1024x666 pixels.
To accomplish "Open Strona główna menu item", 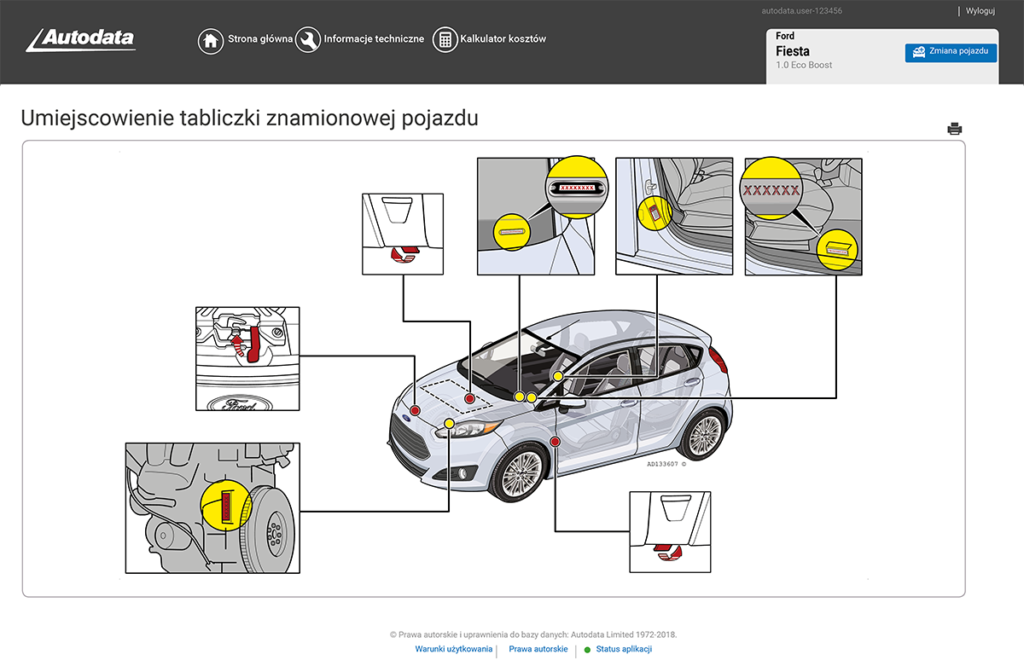I will pyautogui.click(x=260, y=40).
